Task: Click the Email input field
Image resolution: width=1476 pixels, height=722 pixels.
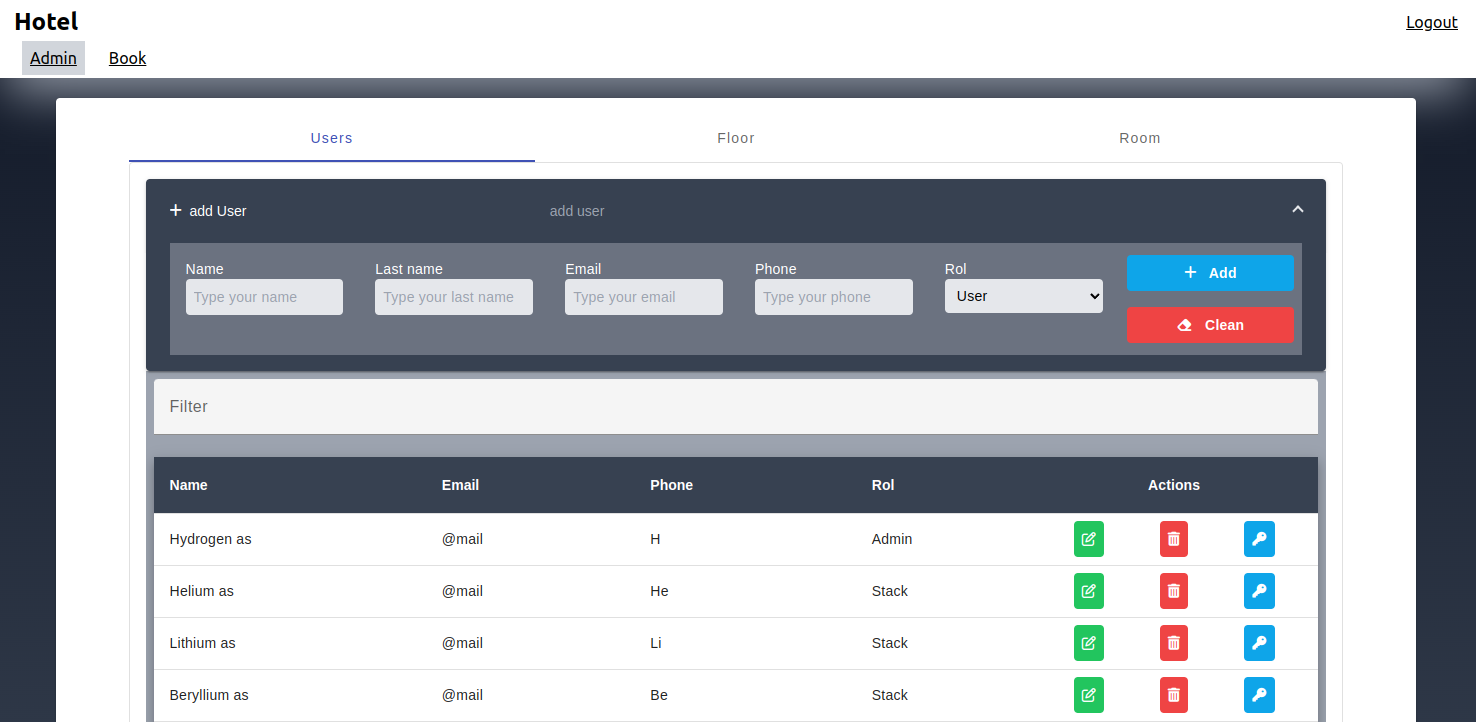Action: (643, 297)
